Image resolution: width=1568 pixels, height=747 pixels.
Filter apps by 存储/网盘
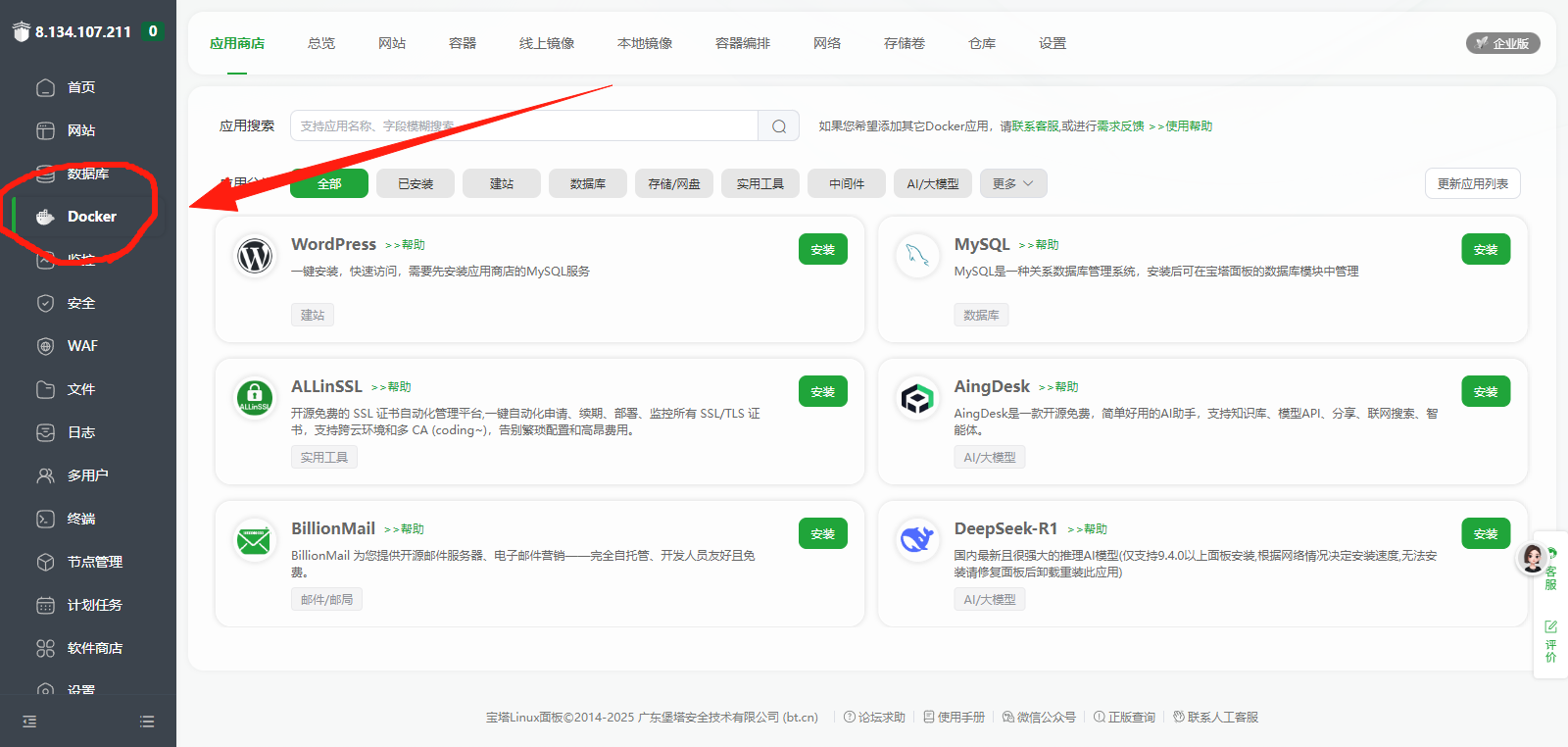(x=674, y=183)
